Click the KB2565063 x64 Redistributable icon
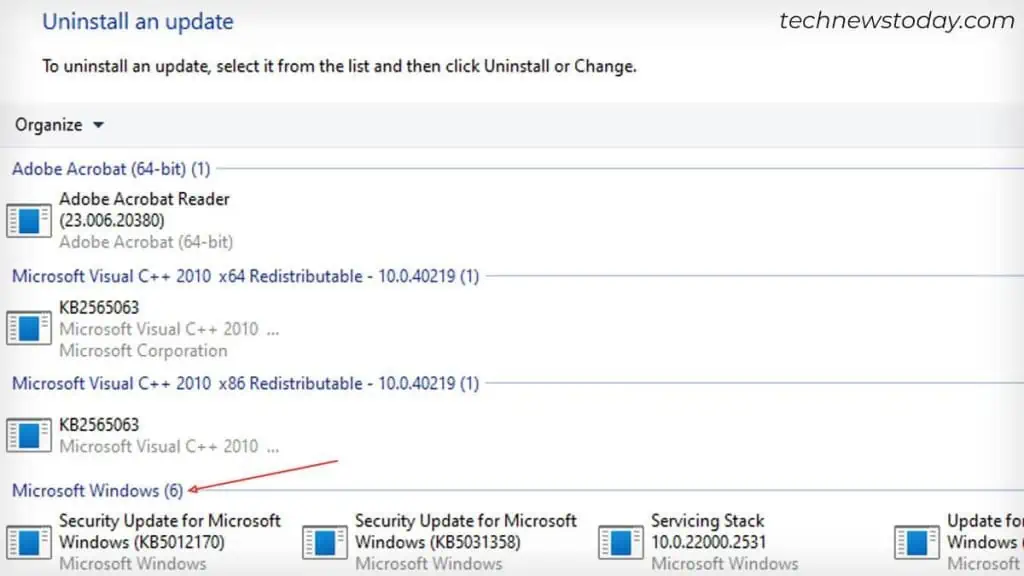 click(27, 327)
